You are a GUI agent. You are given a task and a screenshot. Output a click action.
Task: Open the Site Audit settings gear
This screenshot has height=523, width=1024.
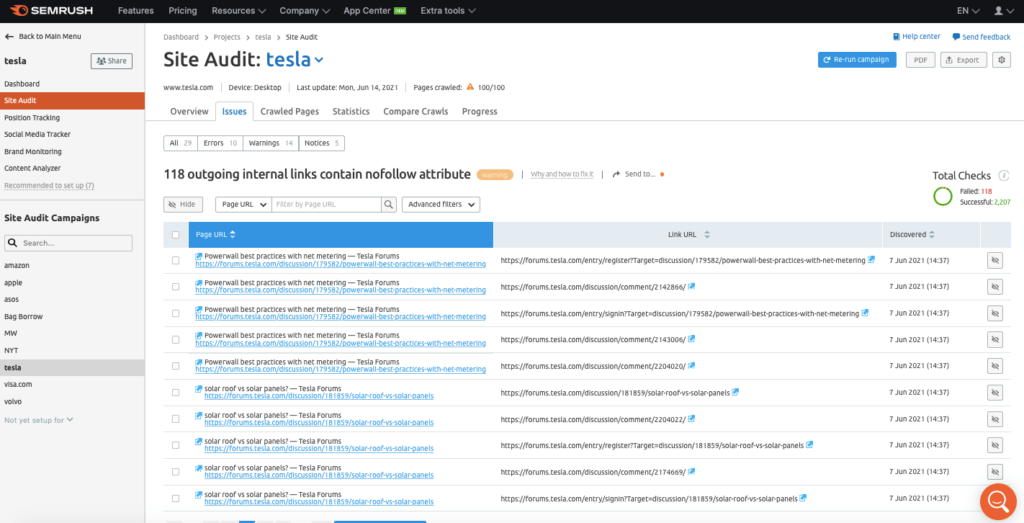point(1002,60)
